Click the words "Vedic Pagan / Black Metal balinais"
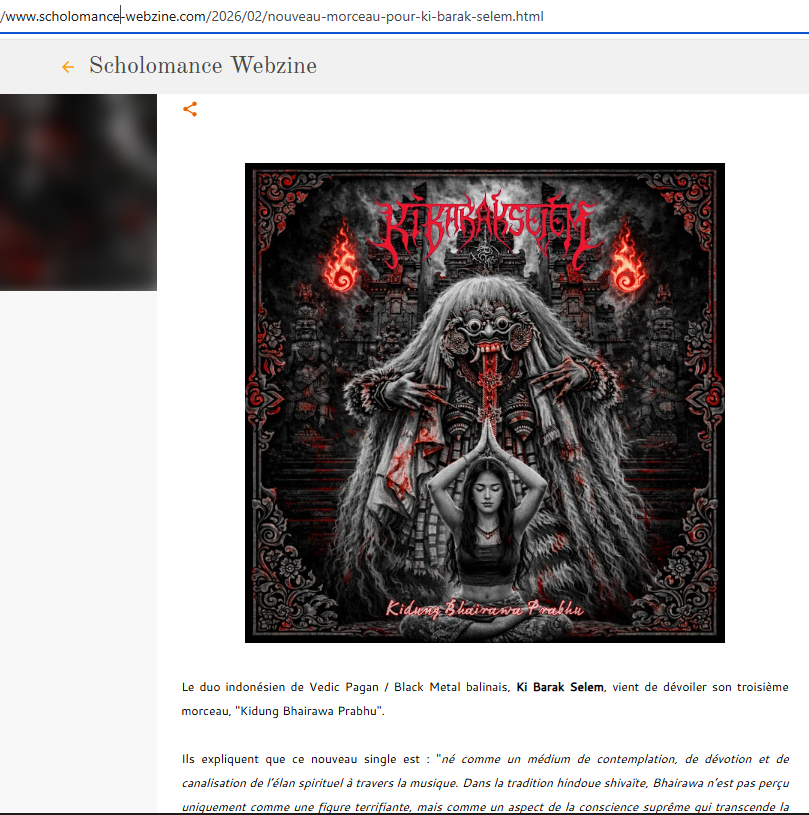 coord(409,687)
